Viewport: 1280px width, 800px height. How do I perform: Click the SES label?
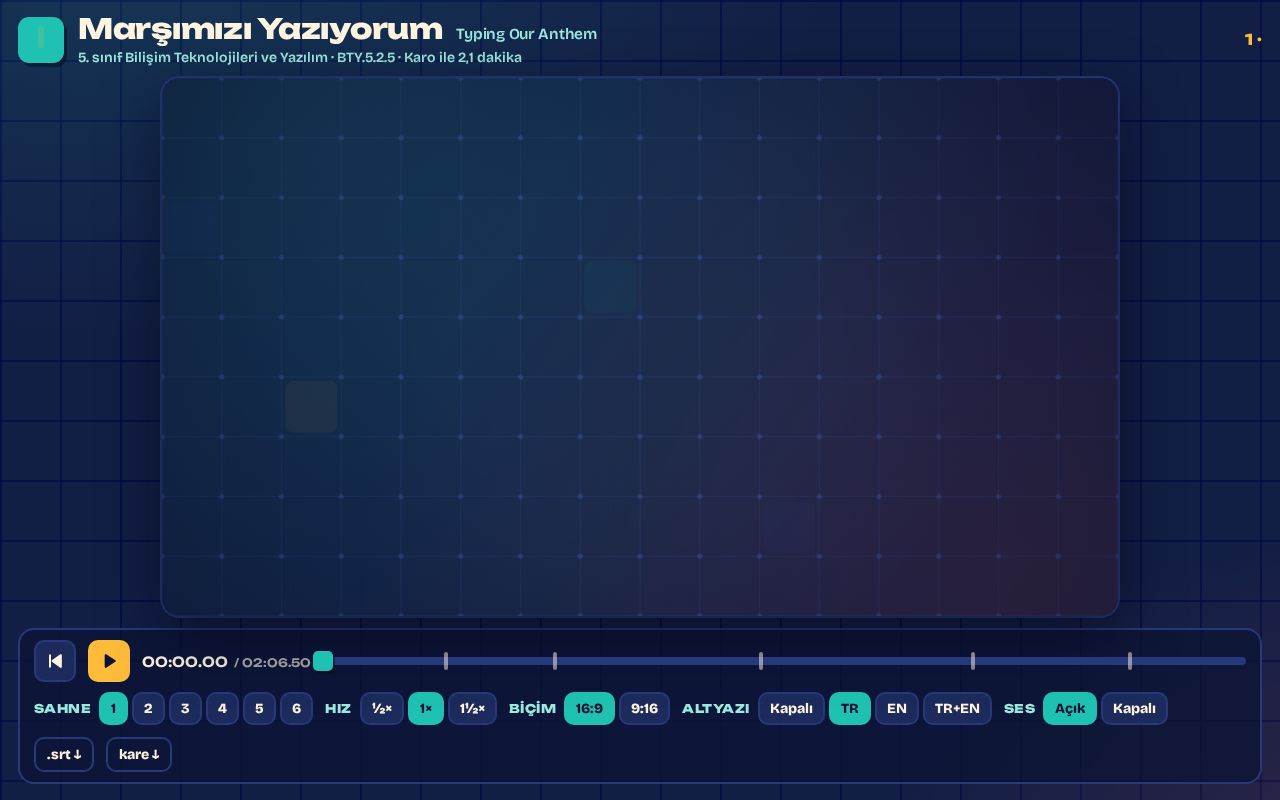[x=1019, y=708]
